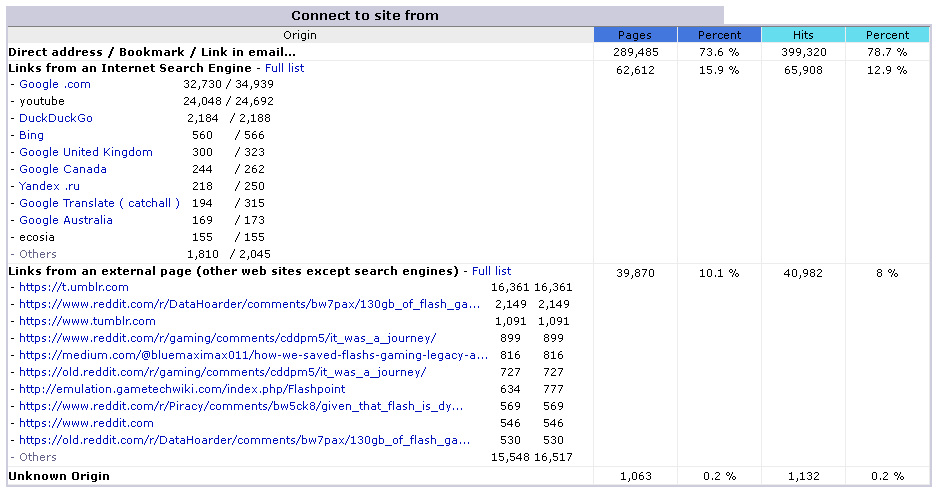Viewport: 939px width, 494px height.
Task: Open the https://www.tumblr.com referrer link
Action: click(x=87, y=321)
